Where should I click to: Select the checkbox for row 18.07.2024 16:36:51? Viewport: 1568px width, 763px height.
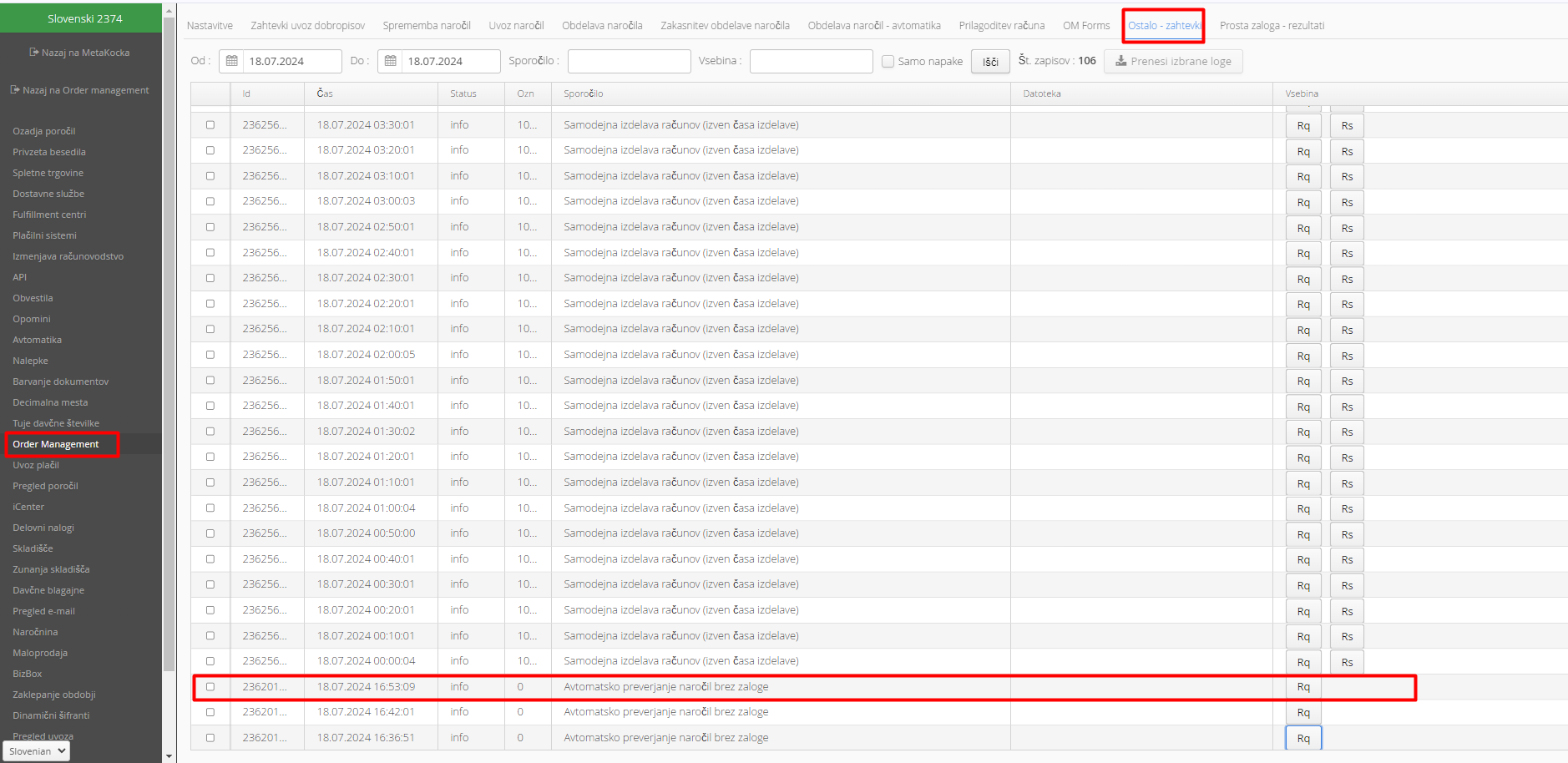(x=210, y=738)
